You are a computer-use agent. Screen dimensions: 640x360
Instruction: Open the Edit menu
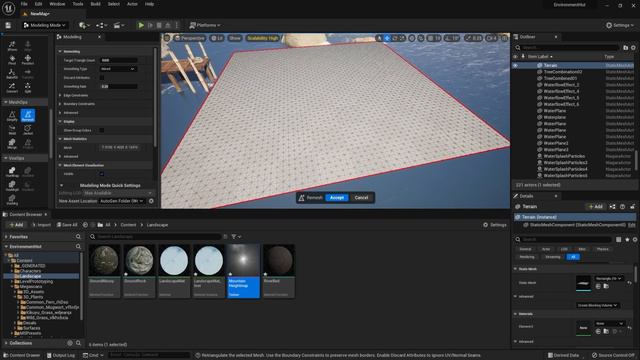38,4
